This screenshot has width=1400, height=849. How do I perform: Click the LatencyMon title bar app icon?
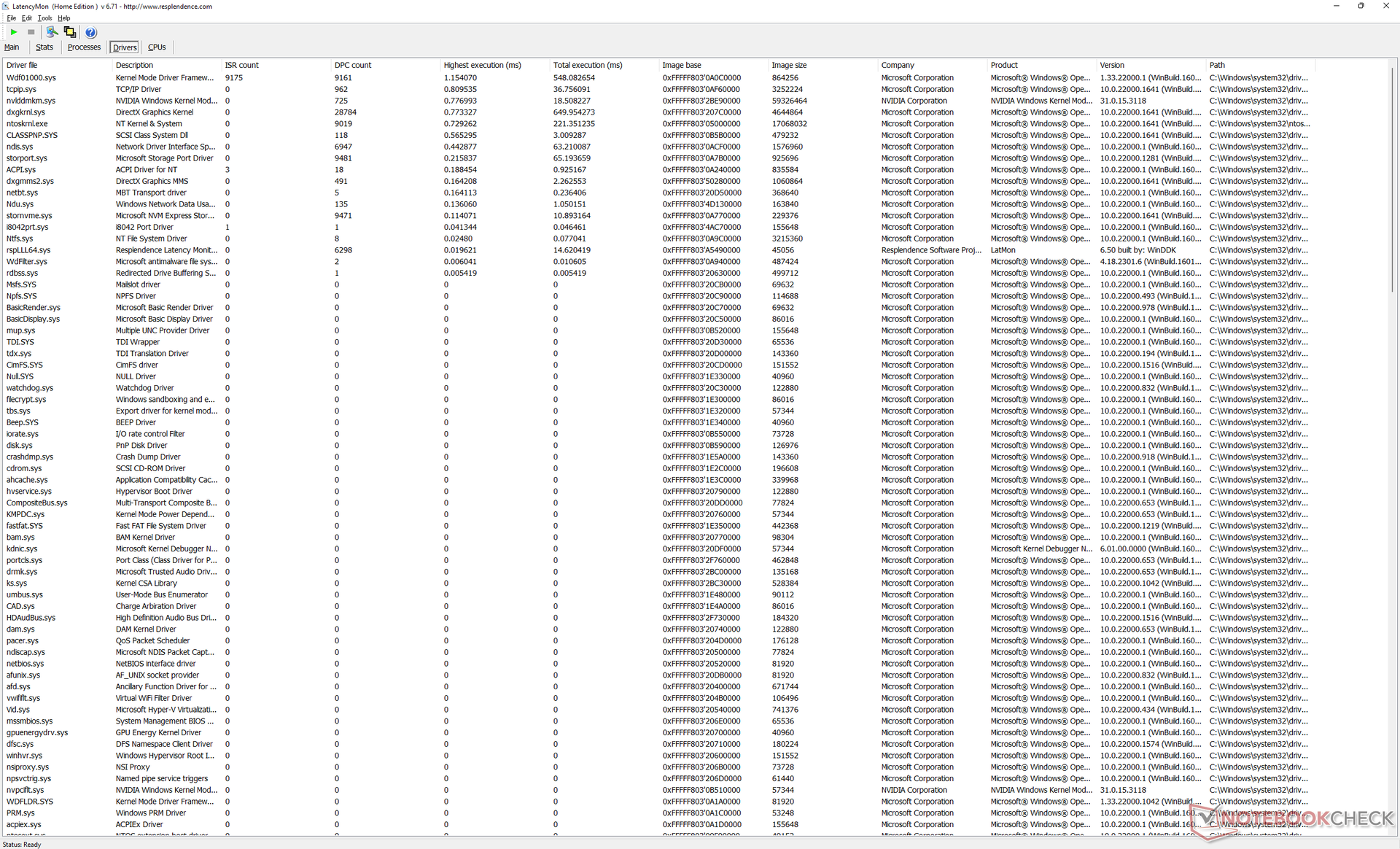click(x=6, y=6)
